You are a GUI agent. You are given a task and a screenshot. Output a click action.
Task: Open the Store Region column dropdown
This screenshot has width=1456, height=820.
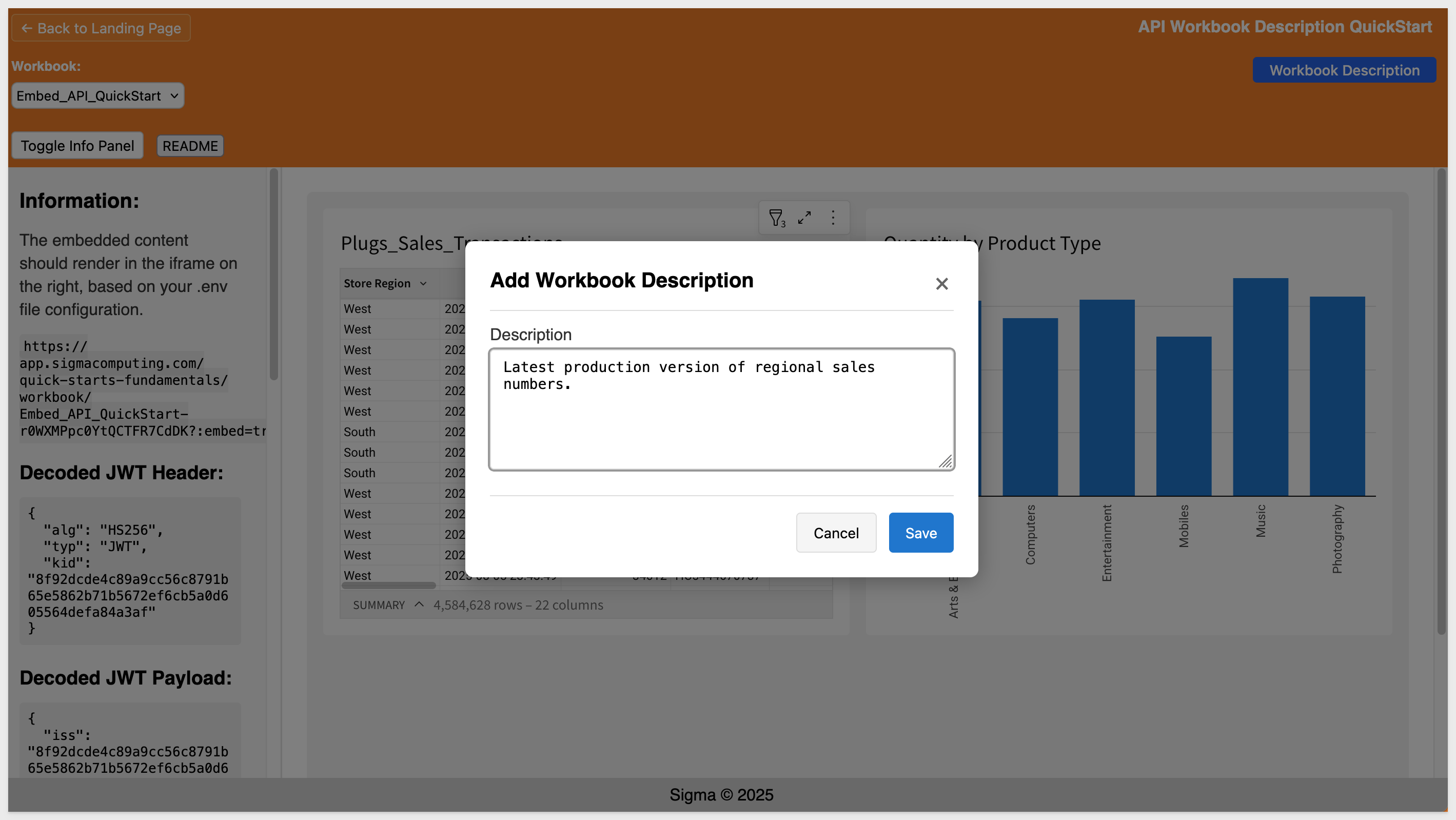click(x=423, y=283)
